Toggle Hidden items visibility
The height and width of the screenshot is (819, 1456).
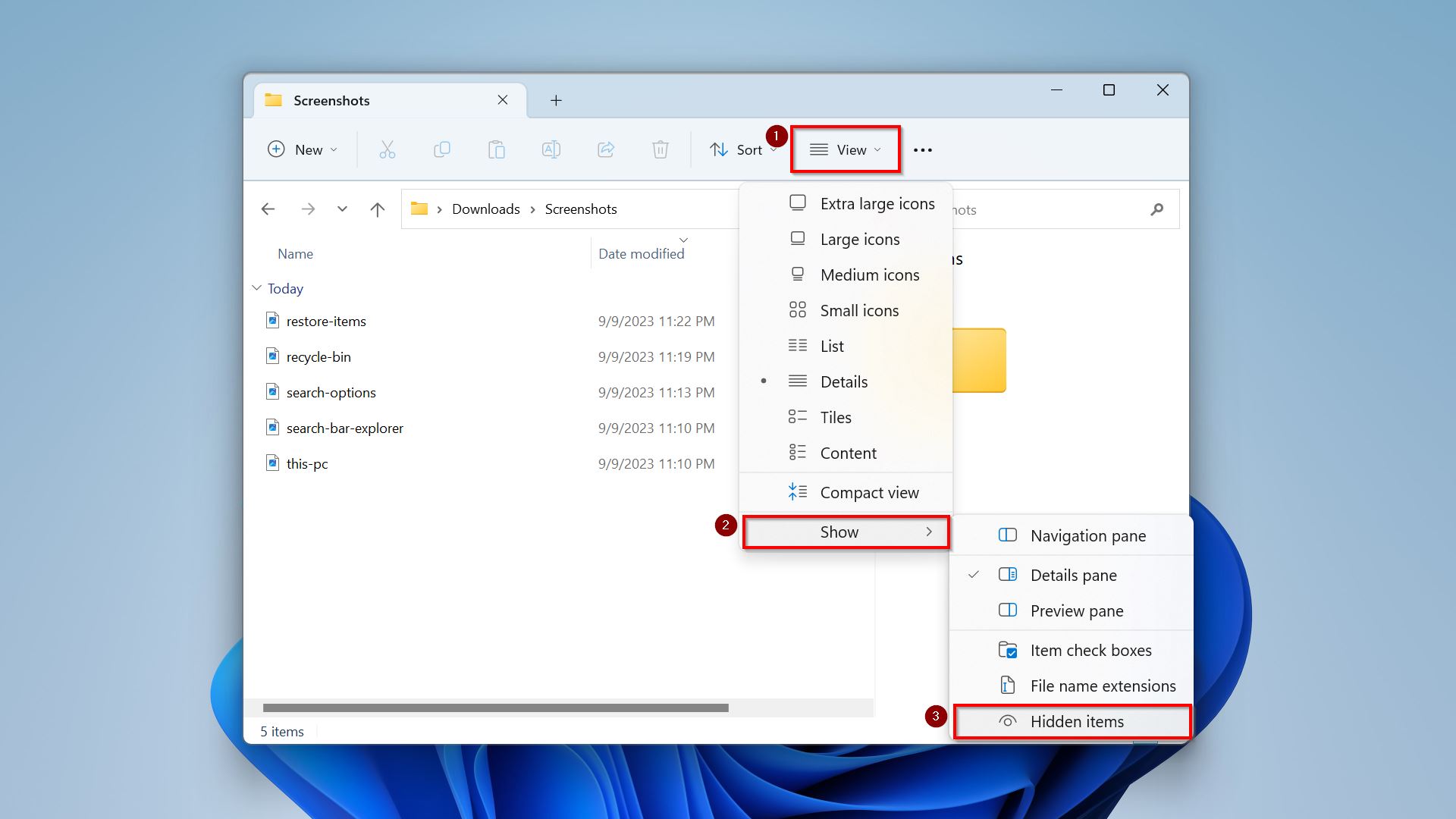pyautogui.click(x=1077, y=721)
